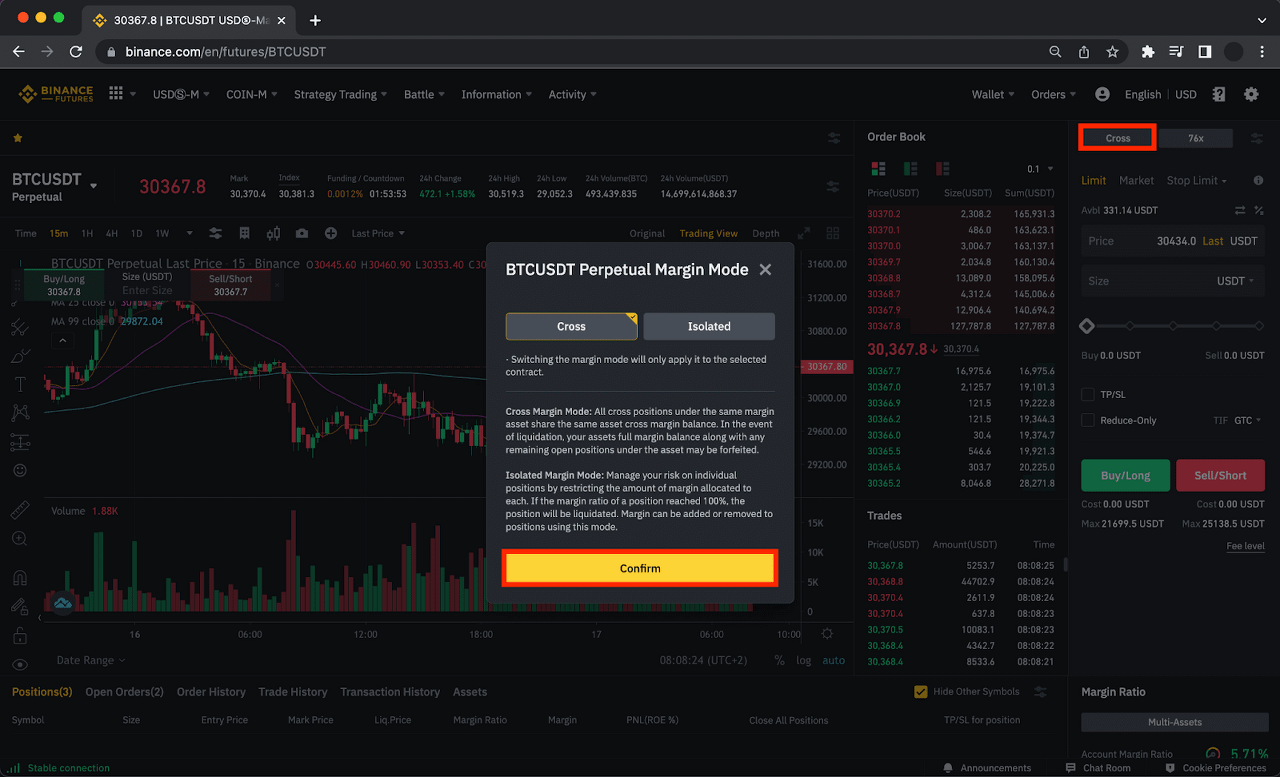Click the transfer arrows icon next to Avbl
Image resolution: width=1280 pixels, height=777 pixels.
click(1240, 210)
